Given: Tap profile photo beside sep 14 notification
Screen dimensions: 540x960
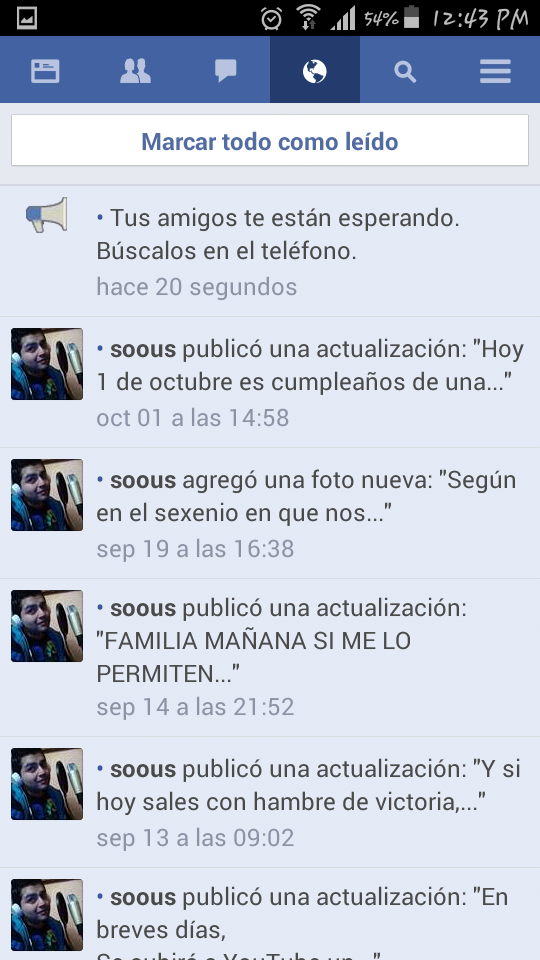Looking at the screenshot, I should [x=47, y=626].
